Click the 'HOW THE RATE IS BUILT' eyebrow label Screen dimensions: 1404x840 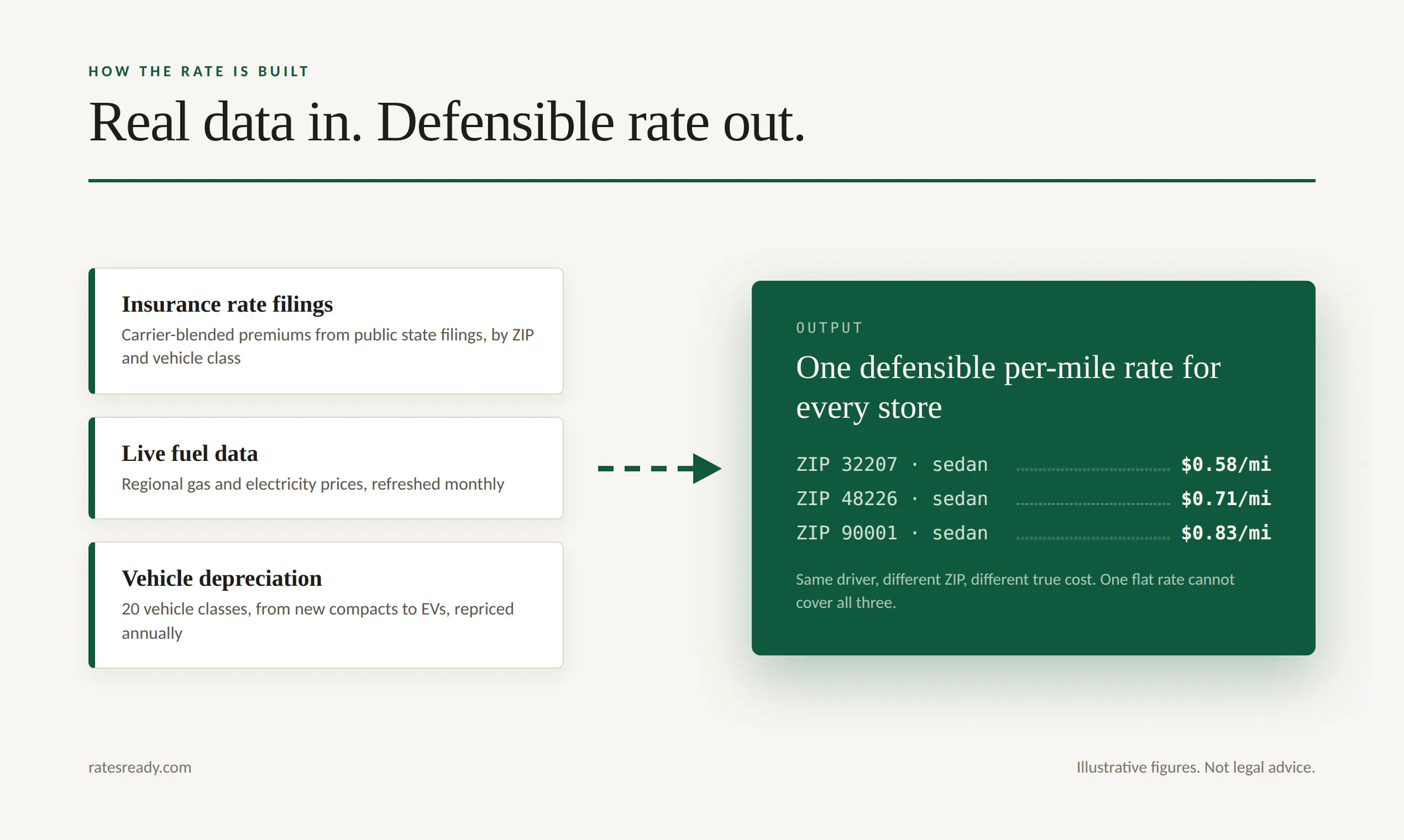coord(198,71)
